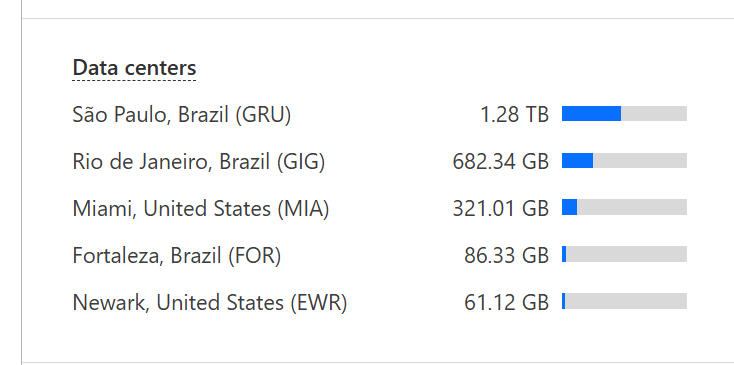Select Rio de Janeiro, Brazil (GIG) label
Screen dimensions: 734x365
[x=198, y=161]
